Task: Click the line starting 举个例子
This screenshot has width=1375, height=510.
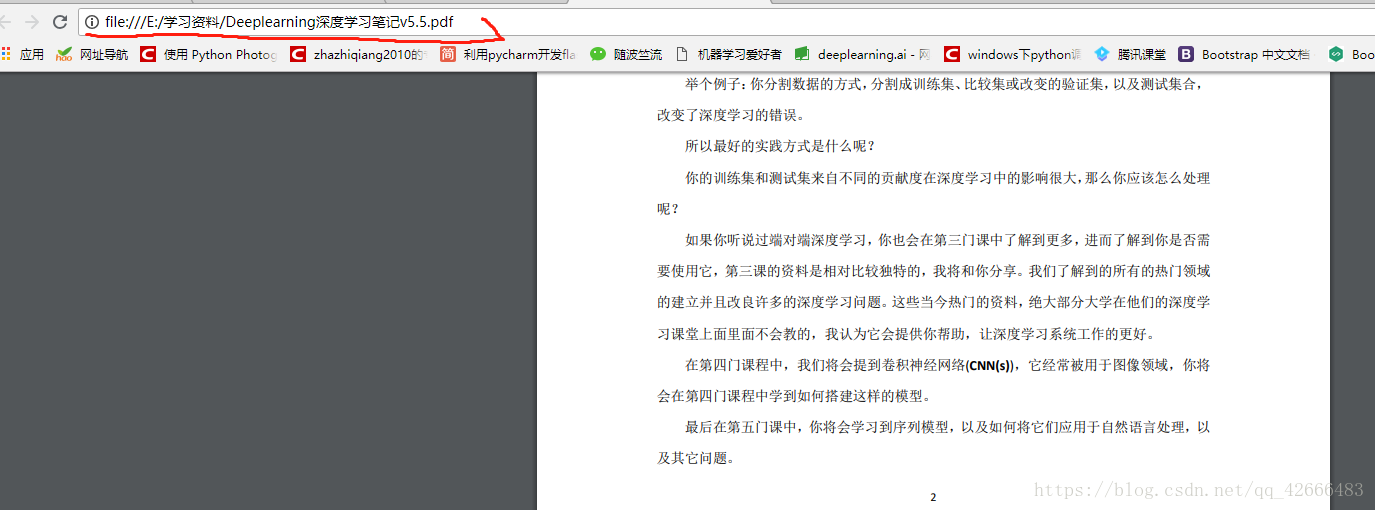Action: tap(946, 84)
